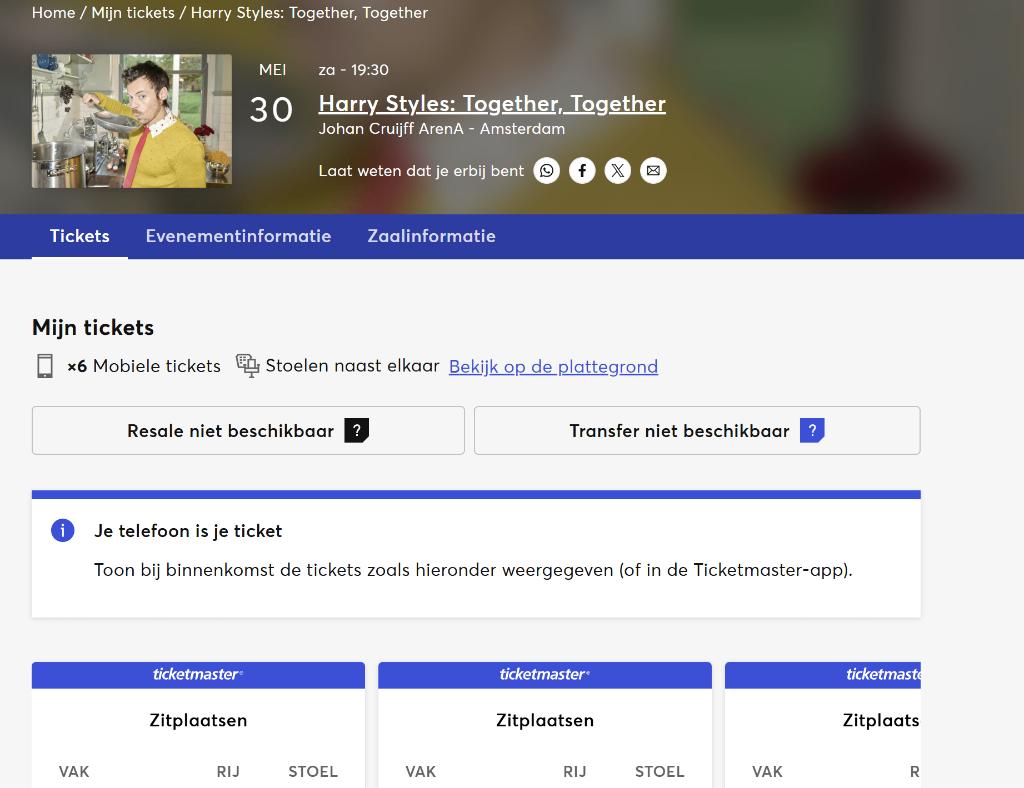
Task: Click the Transfer niet beschikbaar button
Action: (x=697, y=431)
